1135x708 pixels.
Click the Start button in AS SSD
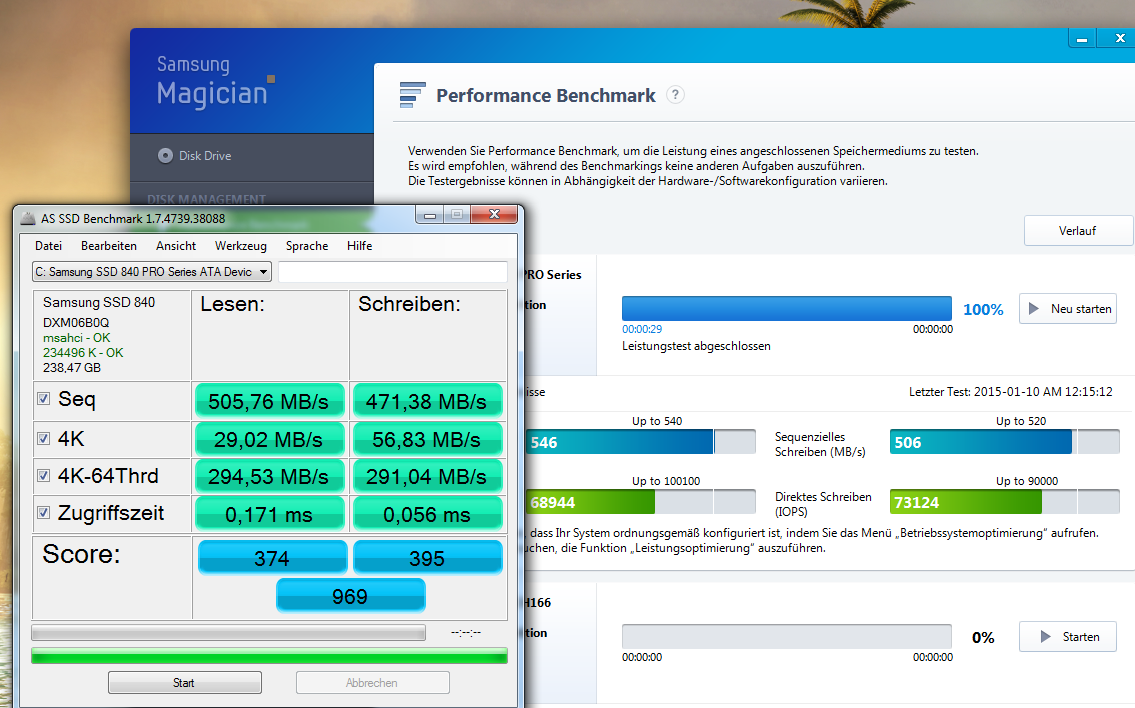(185, 683)
